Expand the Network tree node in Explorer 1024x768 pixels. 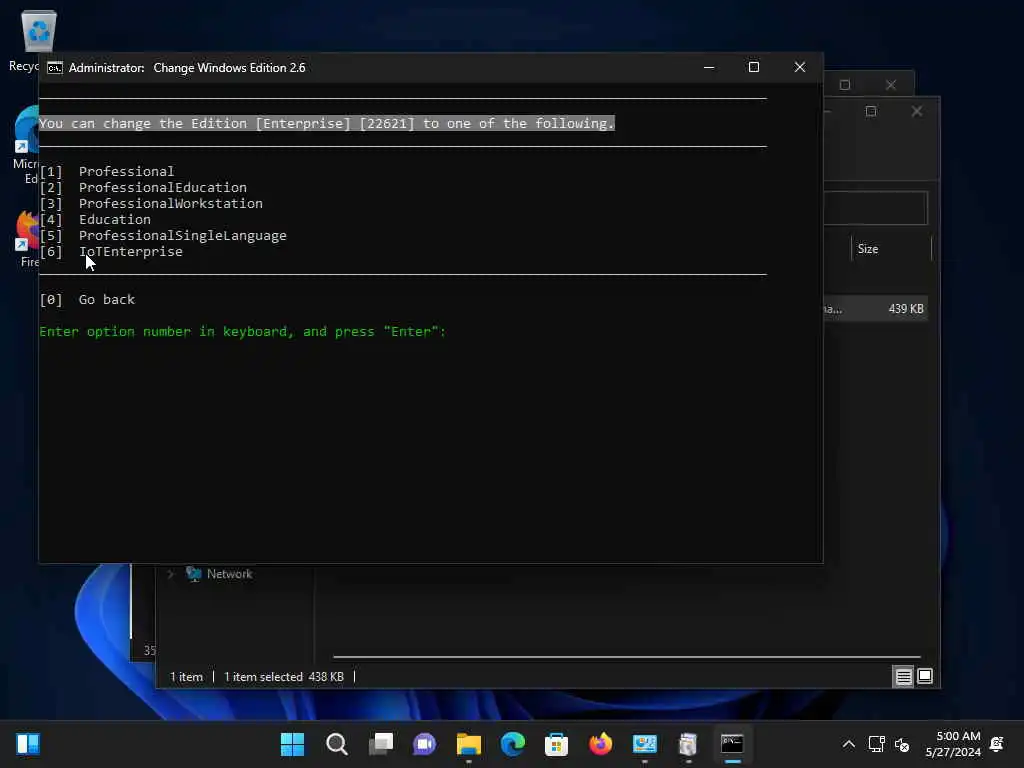pyautogui.click(x=170, y=574)
